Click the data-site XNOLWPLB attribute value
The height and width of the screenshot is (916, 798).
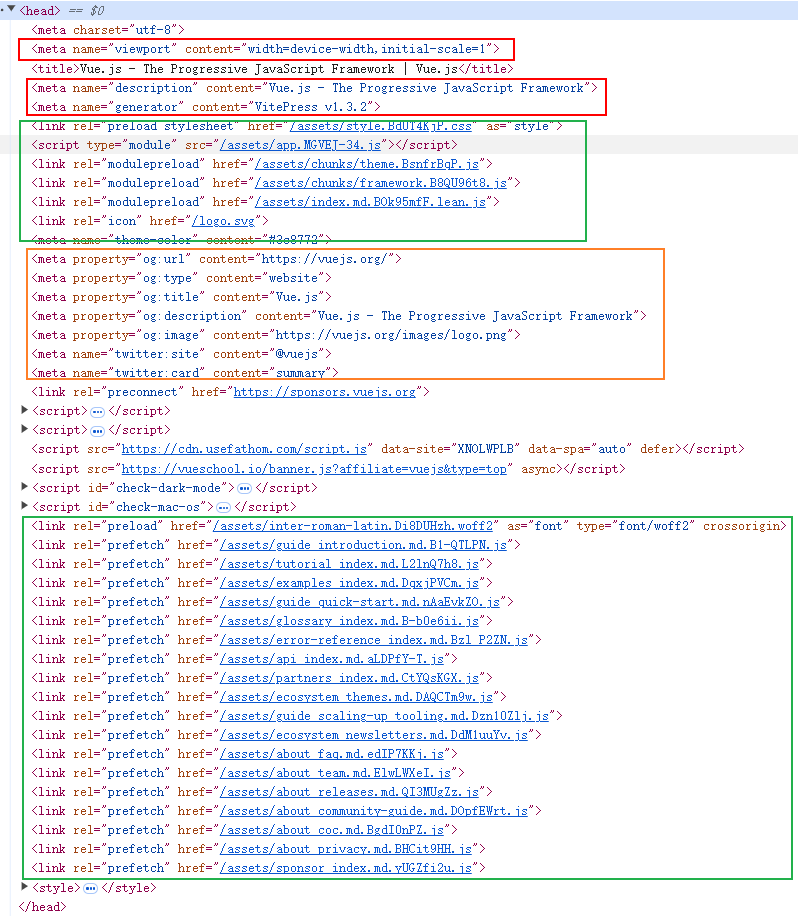[485, 449]
